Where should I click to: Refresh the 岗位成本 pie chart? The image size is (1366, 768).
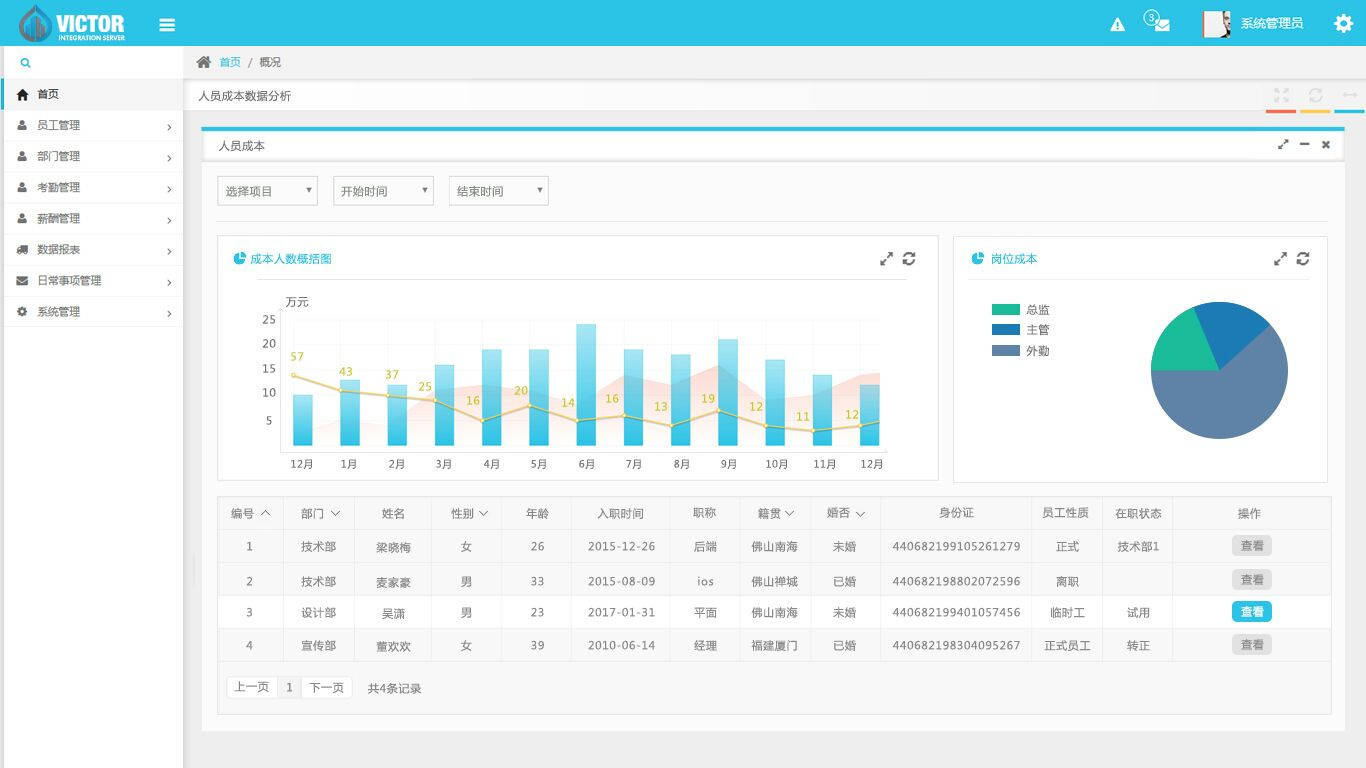(1303, 259)
